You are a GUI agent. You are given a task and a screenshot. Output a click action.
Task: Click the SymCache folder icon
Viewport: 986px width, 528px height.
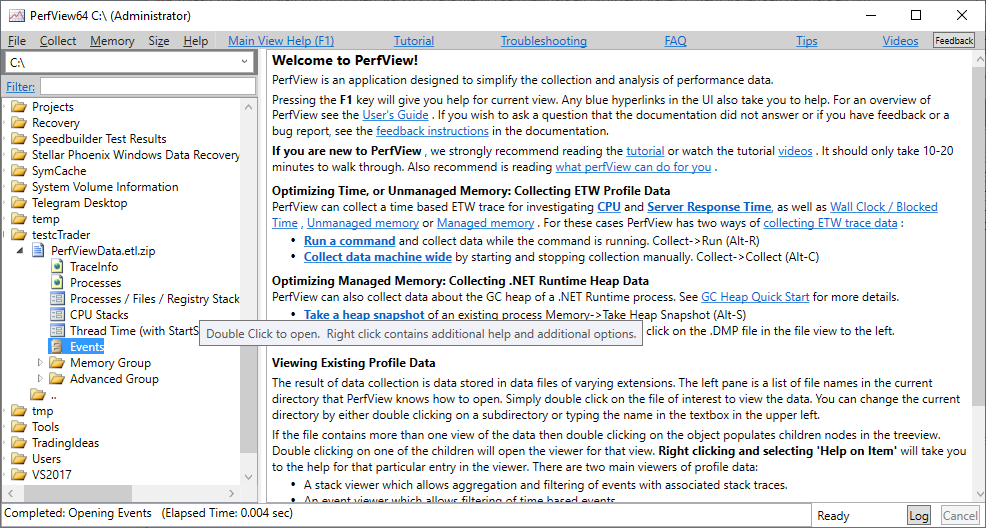tap(19, 171)
